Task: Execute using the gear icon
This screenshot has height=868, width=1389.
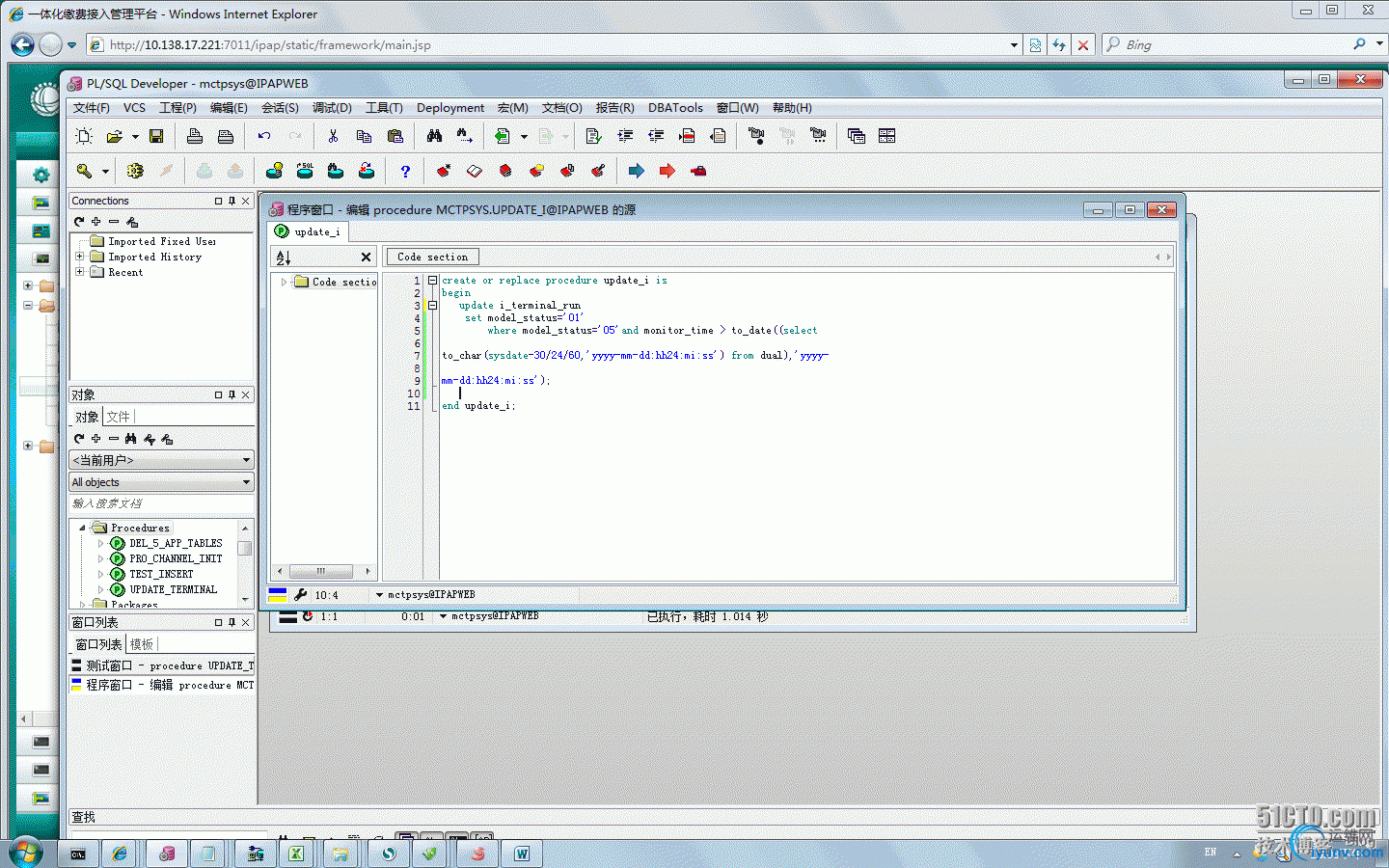Action: (135, 171)
